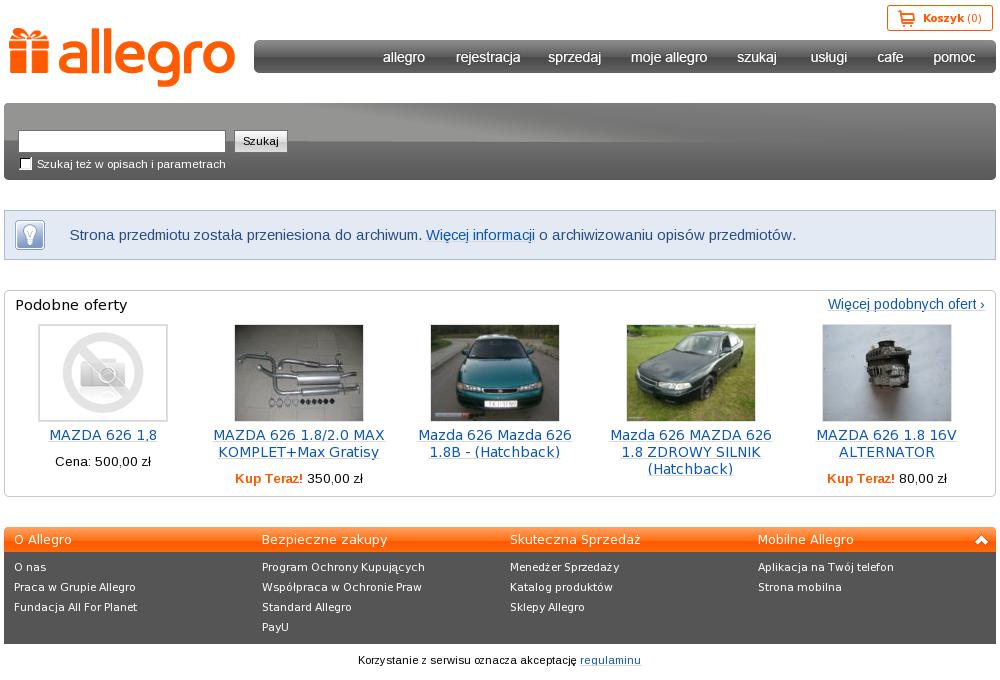Click the Szukaj search button

[x=261, y=141]
